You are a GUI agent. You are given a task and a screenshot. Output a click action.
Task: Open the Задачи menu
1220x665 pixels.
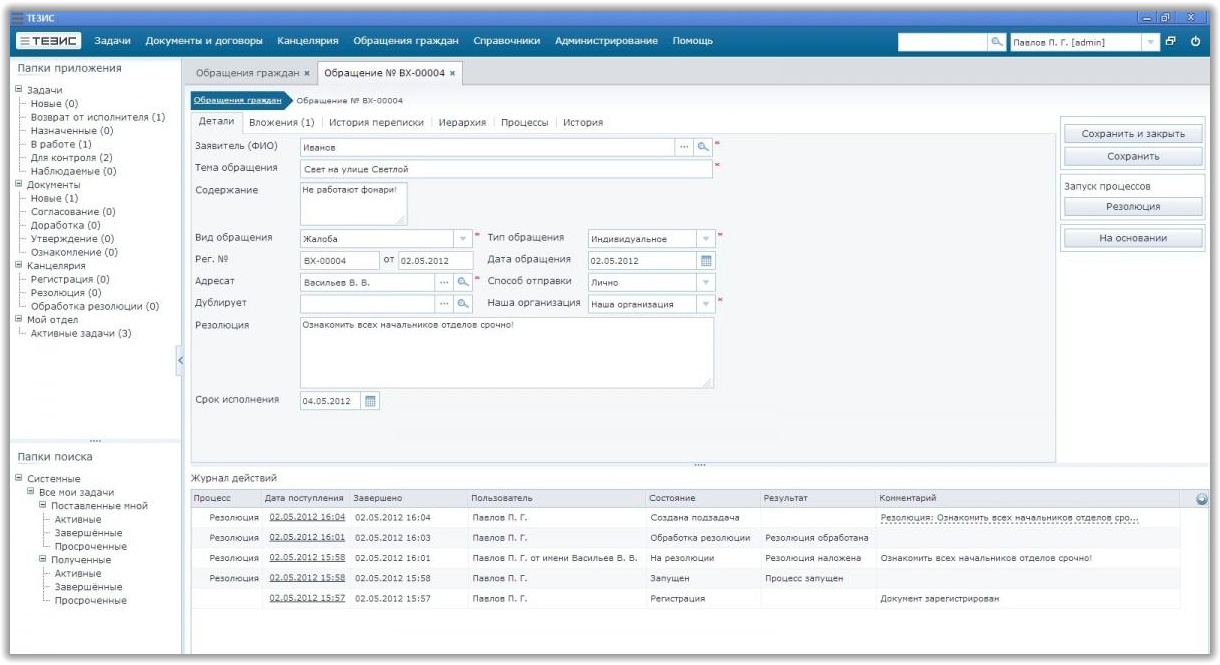click(113, 41)
